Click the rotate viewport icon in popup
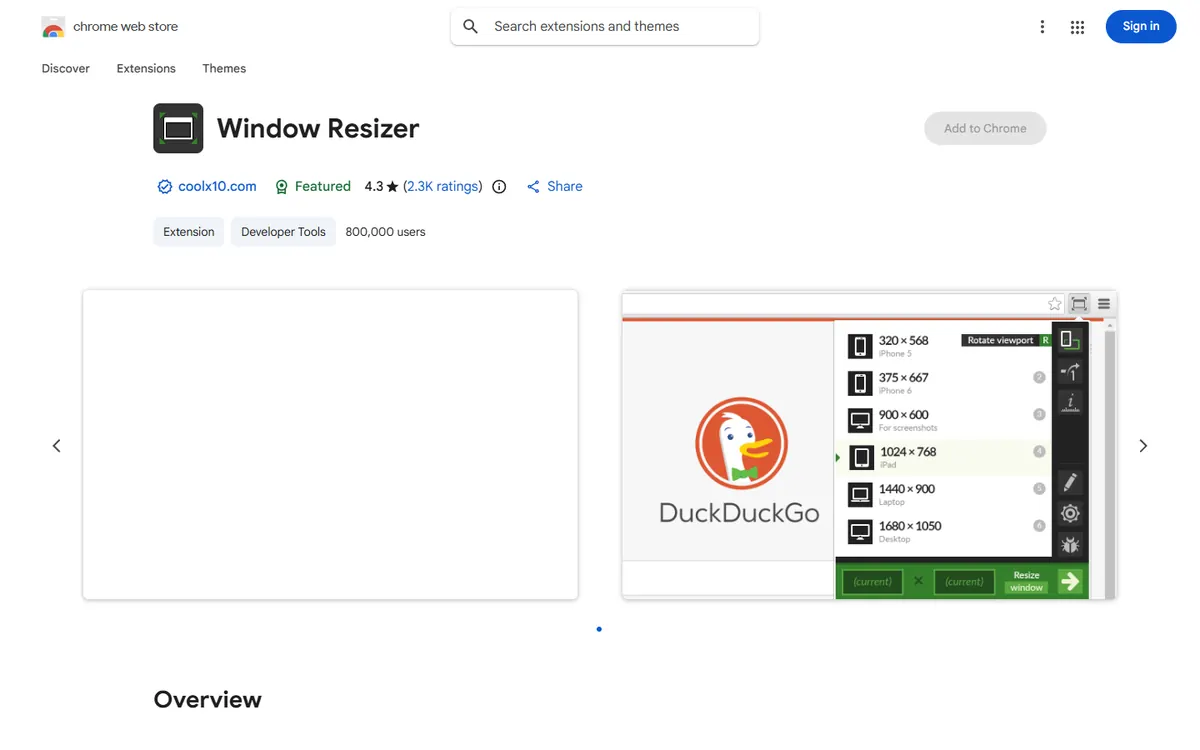The image size is (1200, 750). tap(1070, 341)
